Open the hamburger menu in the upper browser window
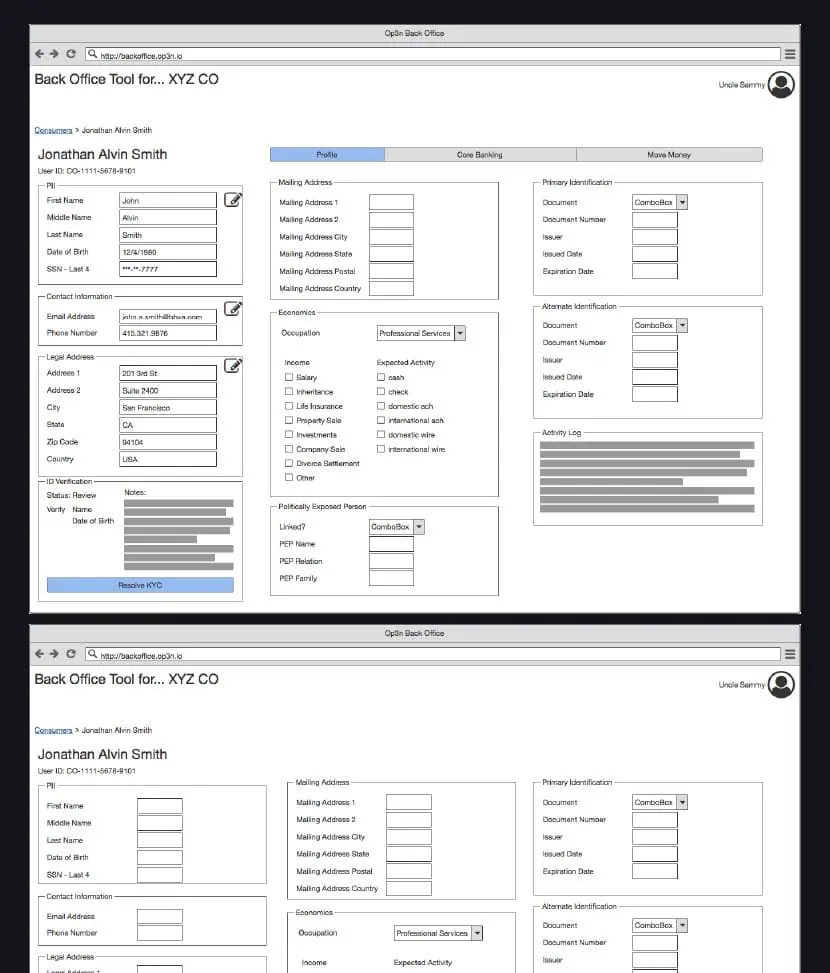Screen dimensions: 830x973 point(790,54)
